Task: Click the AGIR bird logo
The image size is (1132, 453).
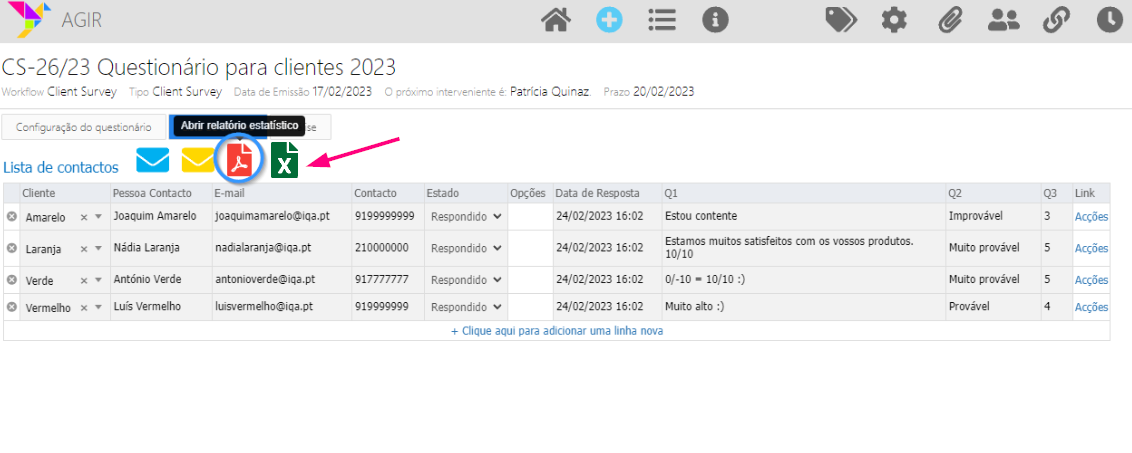Action: click(27, 19)
